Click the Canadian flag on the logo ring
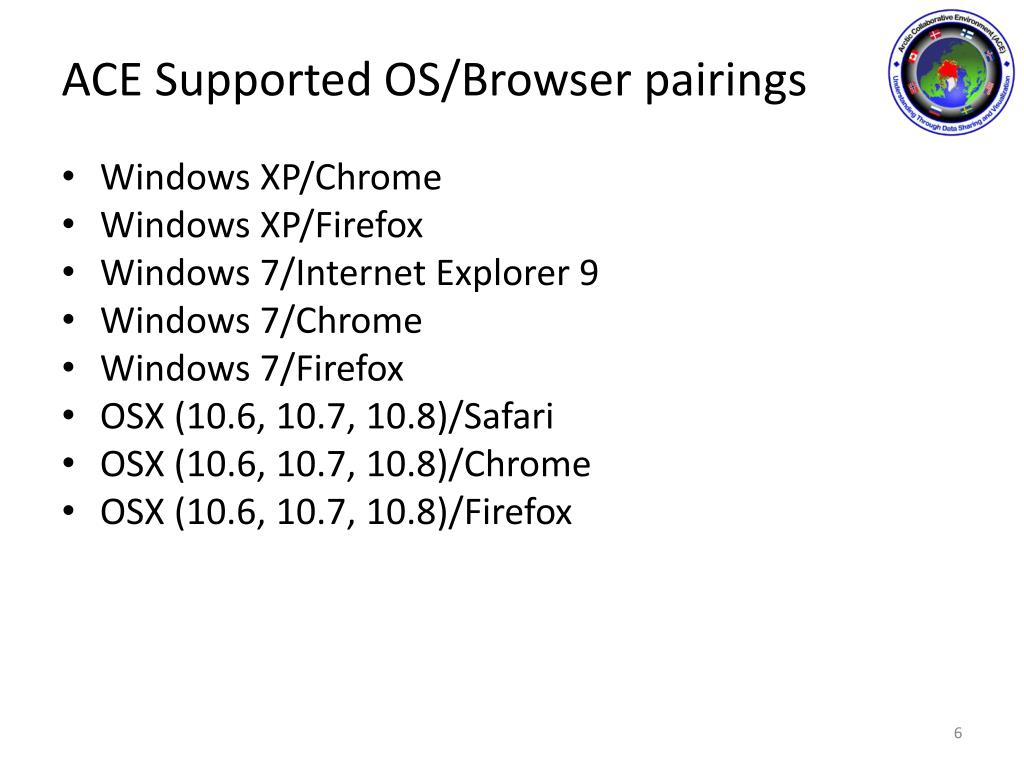This screenshot has width=1024, height=768. 914,57
